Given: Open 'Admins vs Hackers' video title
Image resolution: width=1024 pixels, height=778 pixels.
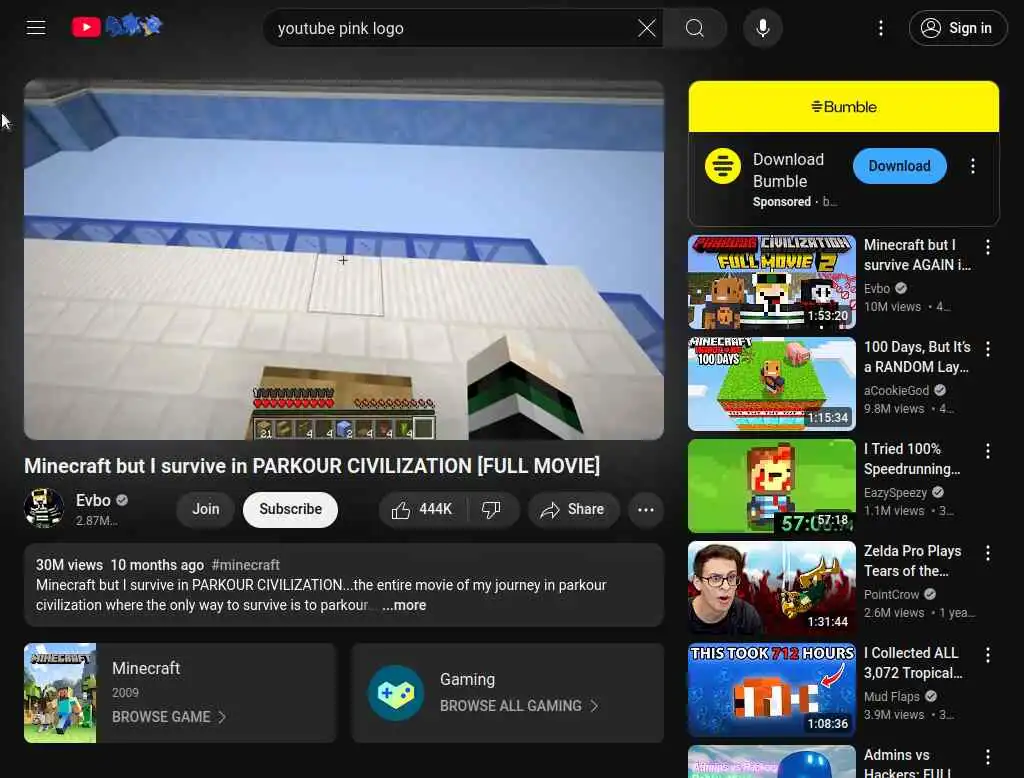Looking at the screenshot, I should pos(907,763).
